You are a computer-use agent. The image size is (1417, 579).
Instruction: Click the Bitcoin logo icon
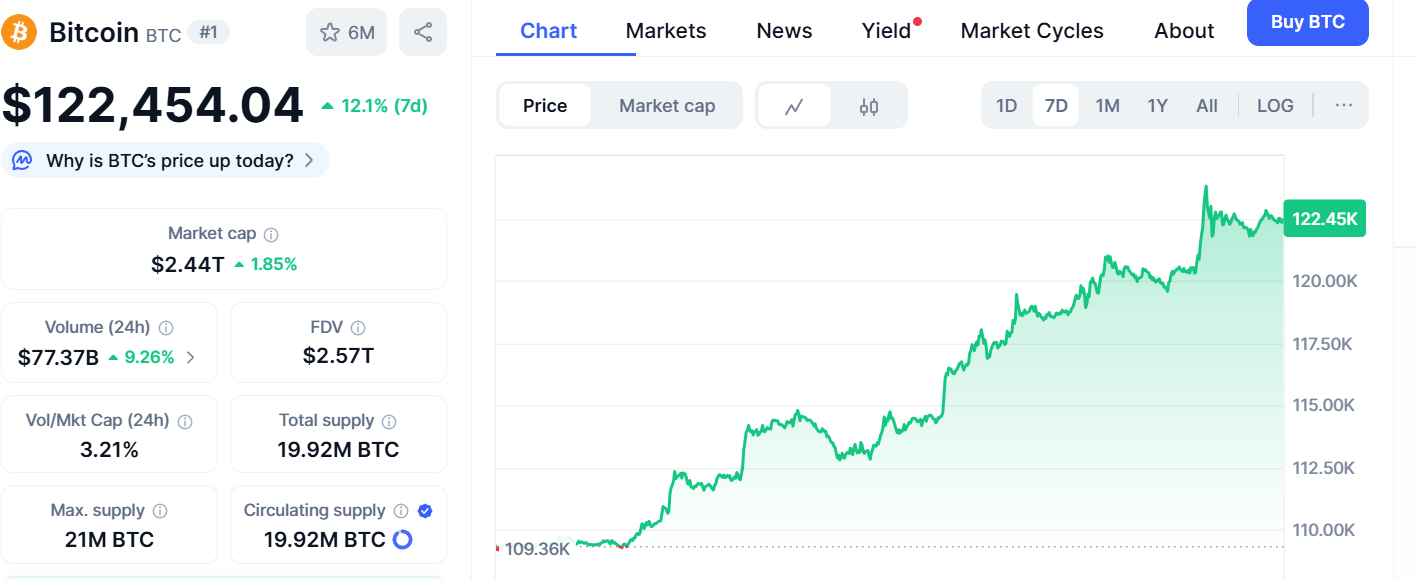[19, 31]
